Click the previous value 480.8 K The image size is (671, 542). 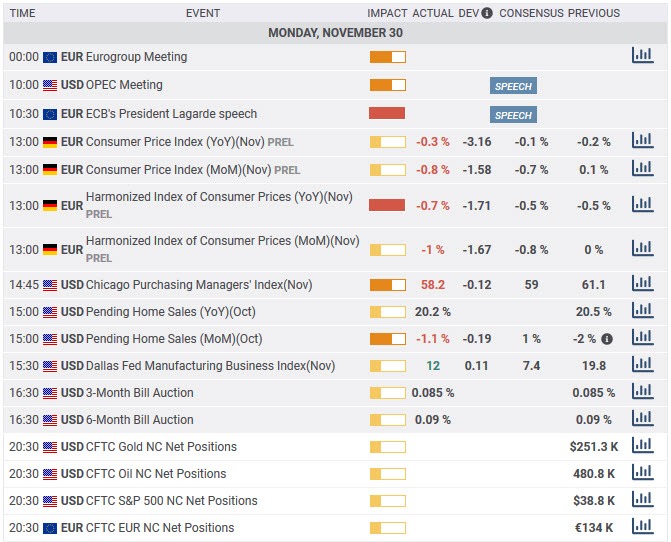(x=594, y=474)
